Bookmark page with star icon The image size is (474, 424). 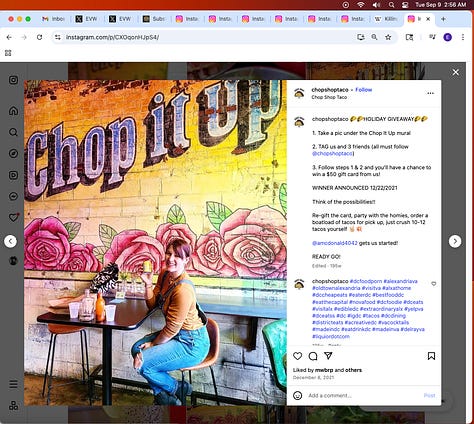[388, 37]
